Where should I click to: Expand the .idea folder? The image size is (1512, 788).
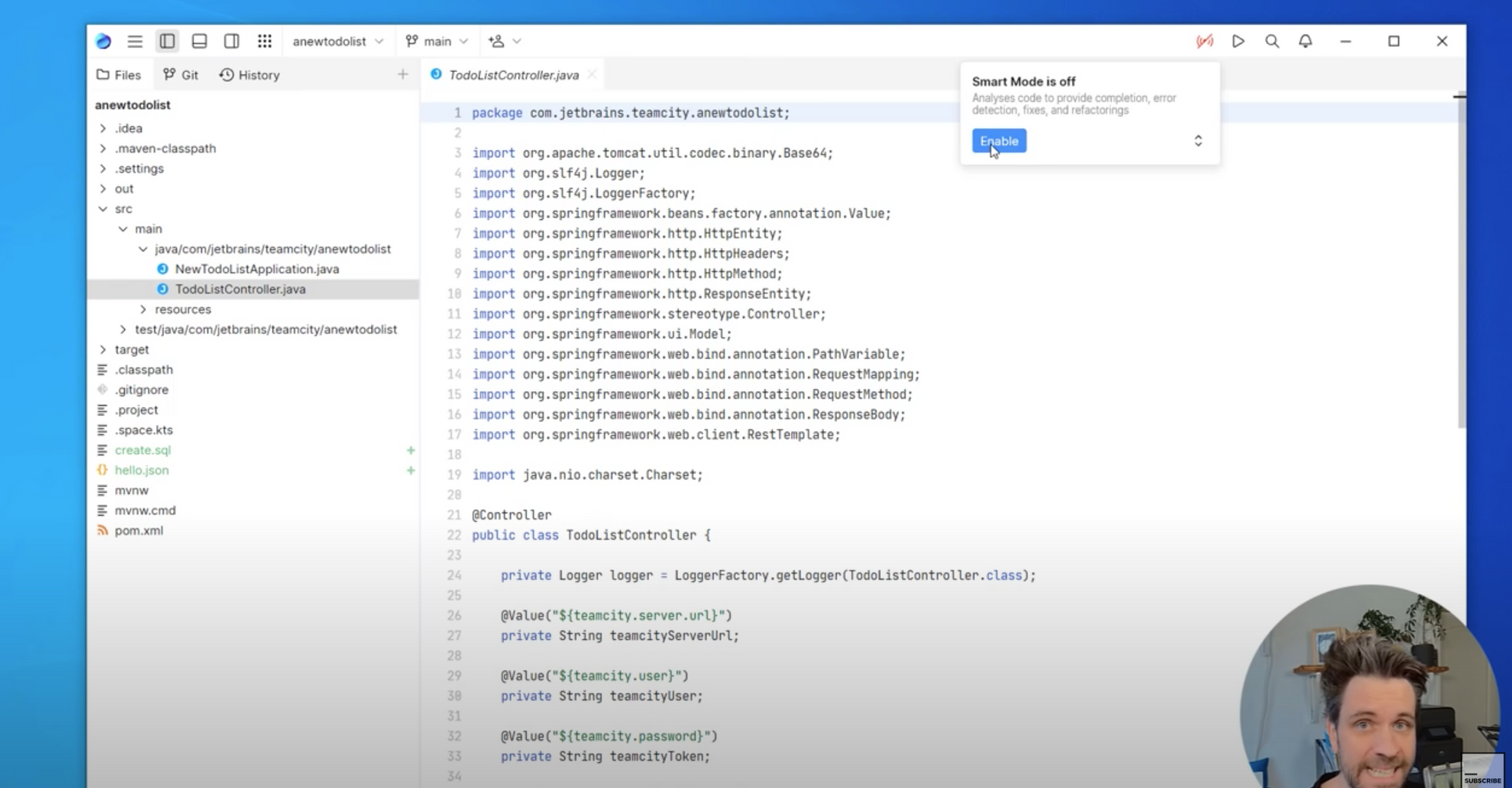tap(103, 129)
